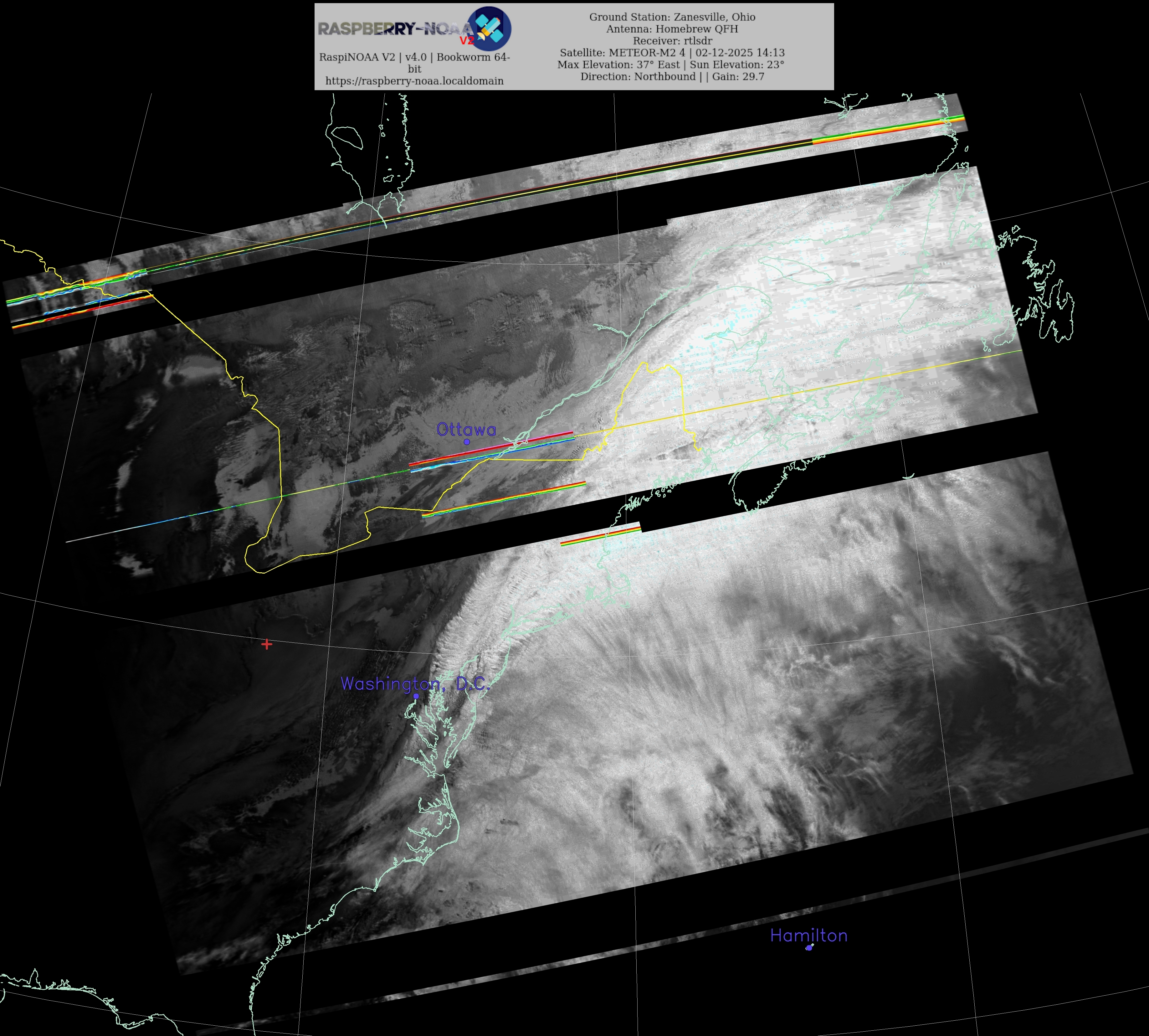
Task: Click the Receiver: rtlsdr line
Action: [x=672, y=41]
